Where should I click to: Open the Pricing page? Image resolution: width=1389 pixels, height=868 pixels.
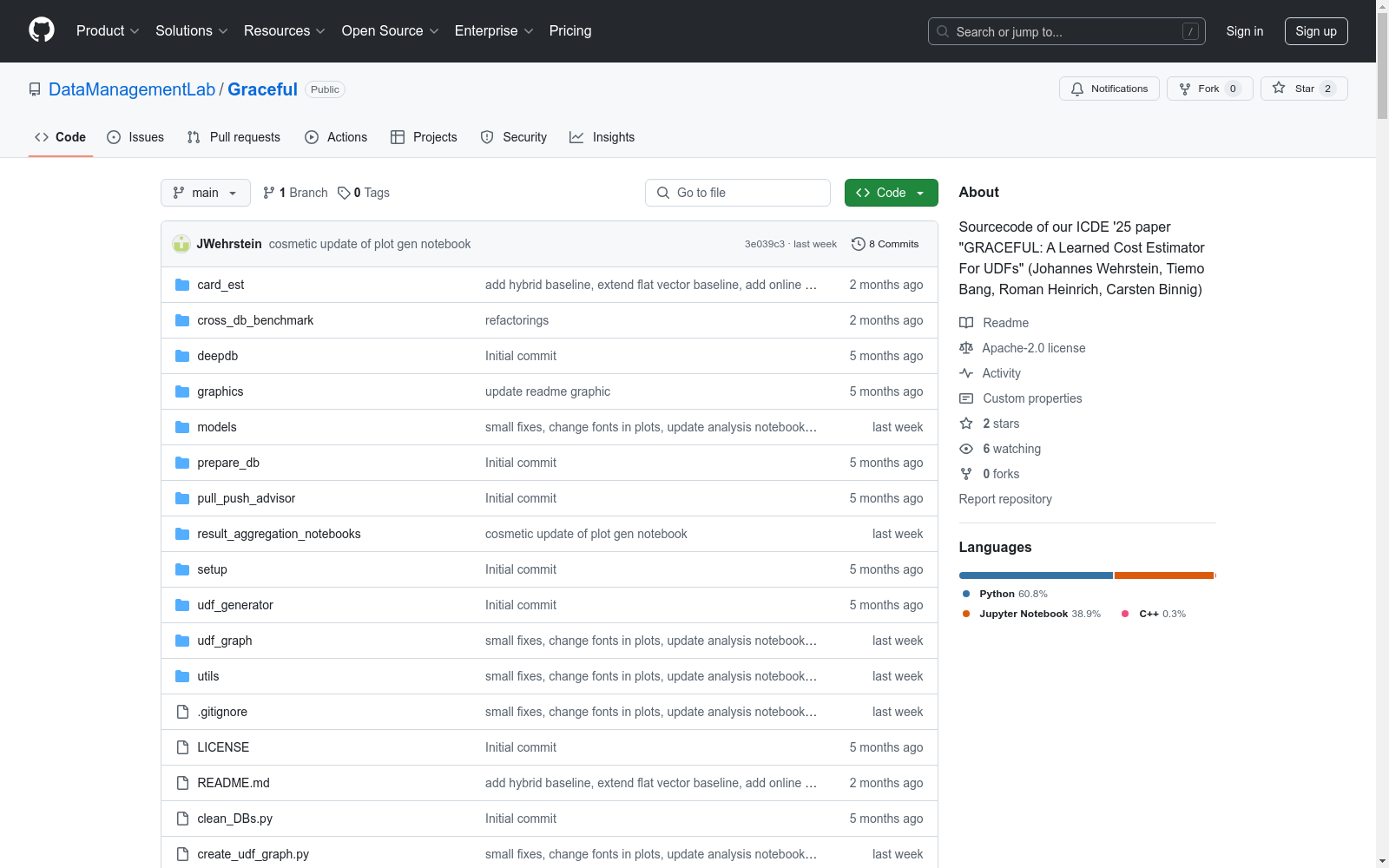click(570, 30)
